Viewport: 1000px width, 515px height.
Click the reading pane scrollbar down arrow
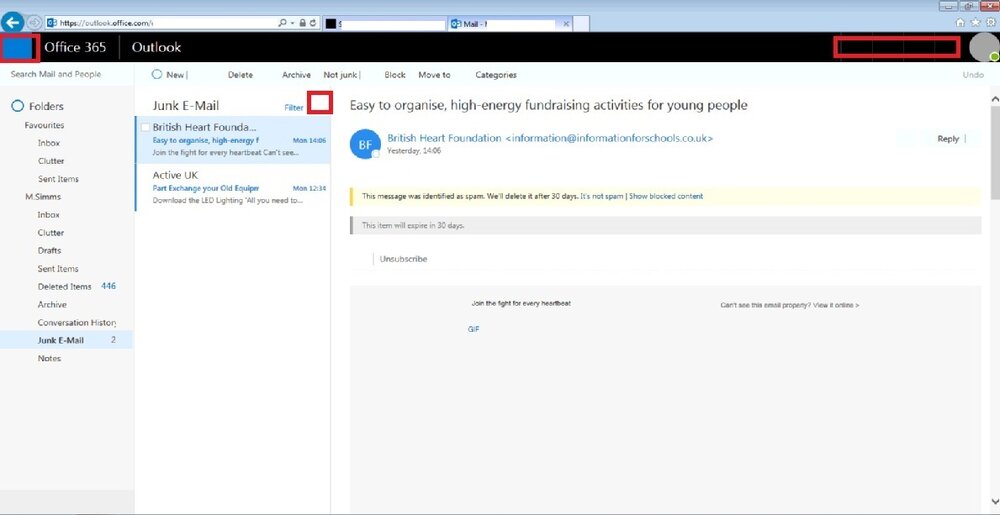(x=994, y=502)
